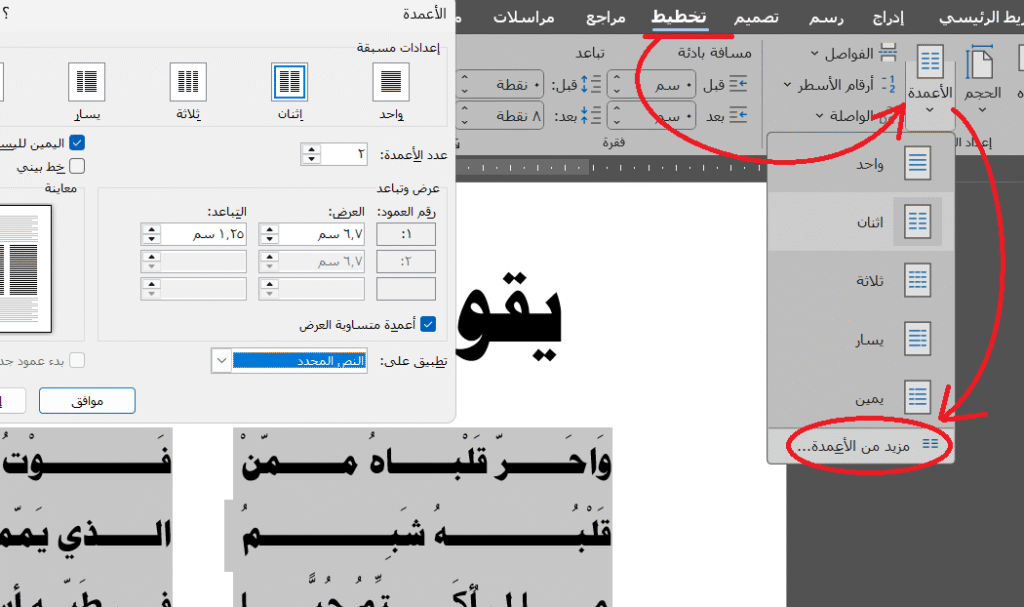
Task: Select the three-column preset icon in dialog
Action: pyautogui.click(x=188, y=82)
